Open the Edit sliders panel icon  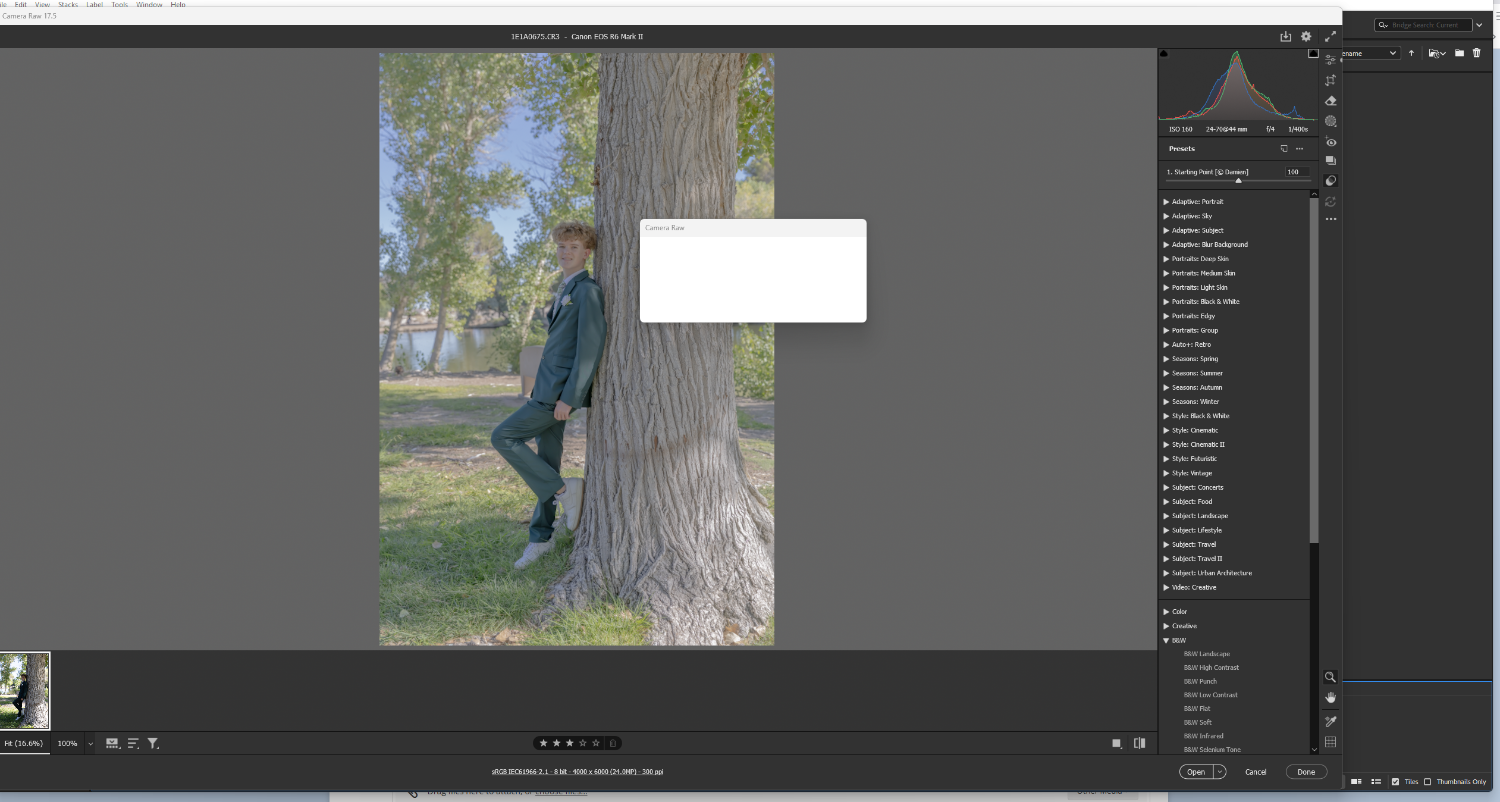coord(1330,60)
